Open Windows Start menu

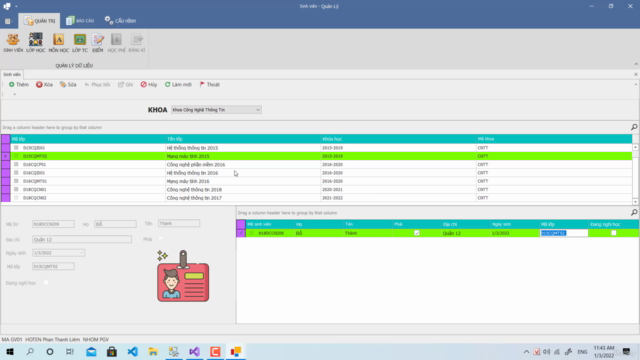click(x=10, y=351)
